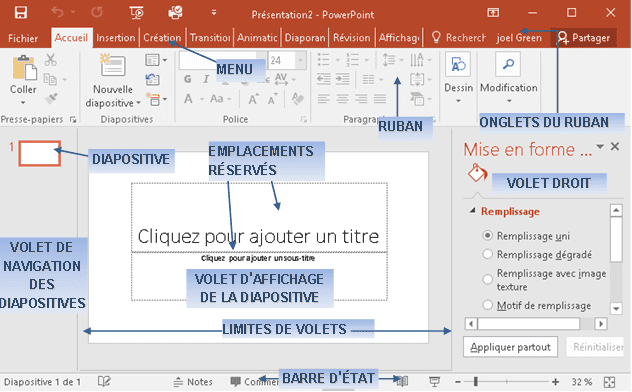Click zoom out minus button
632x392 pixels.
(457, 382)
